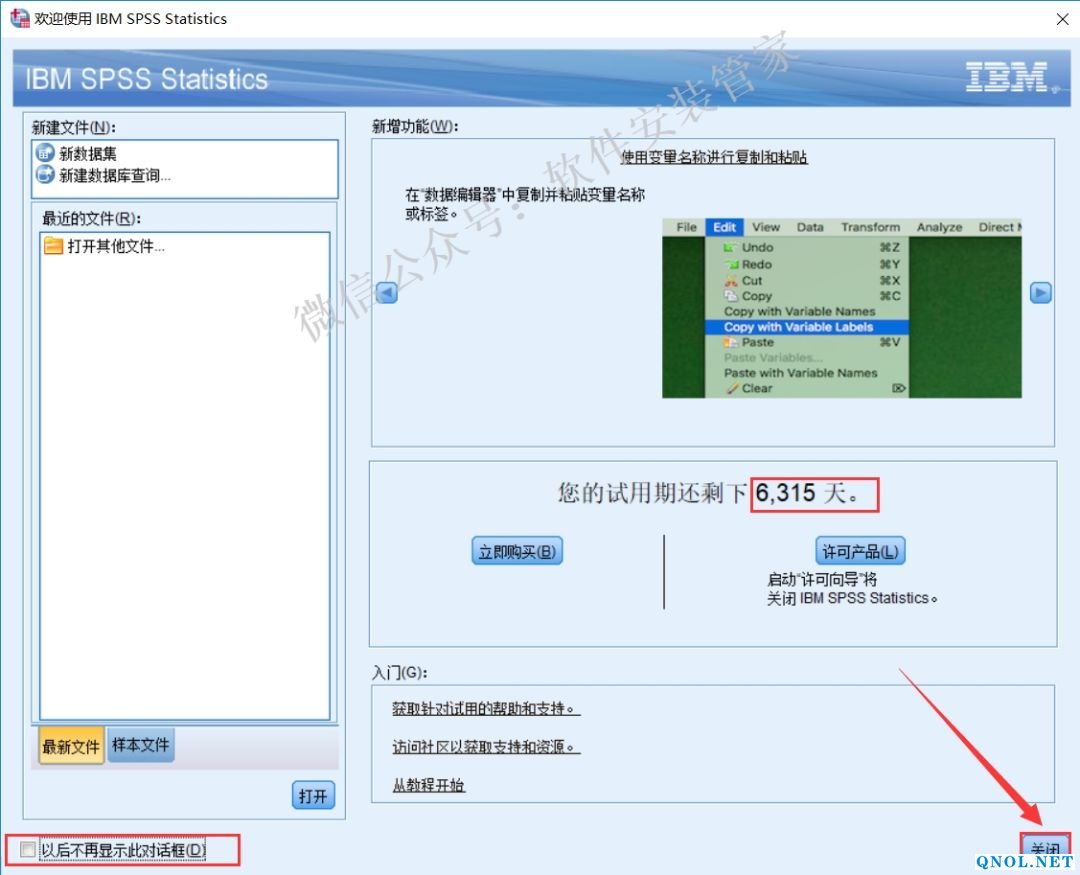
Task: Click the 打开其他文件 folder icon
Action: (x=53, y=246)
